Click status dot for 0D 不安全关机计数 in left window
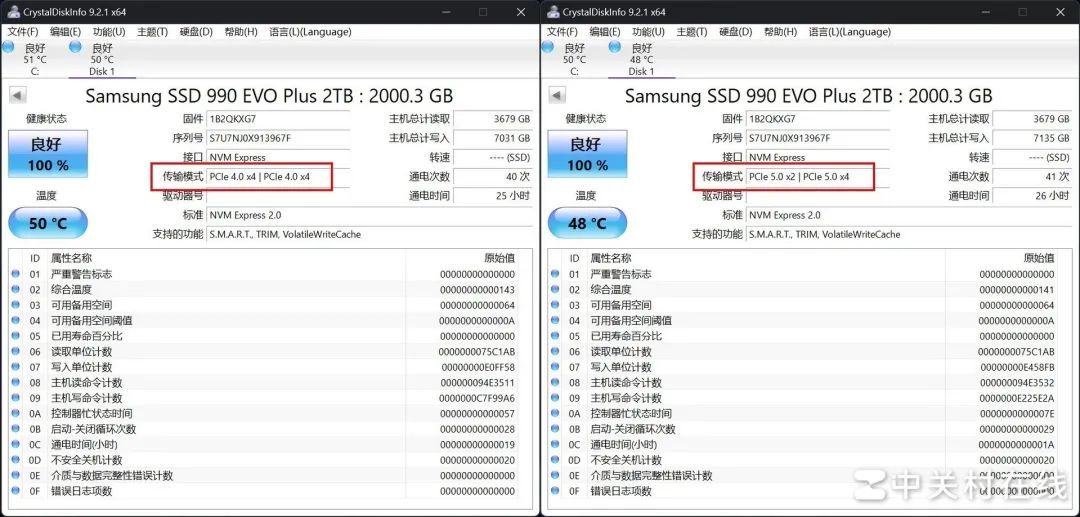This screenshot has width=1080, height=517. (16, 460)
